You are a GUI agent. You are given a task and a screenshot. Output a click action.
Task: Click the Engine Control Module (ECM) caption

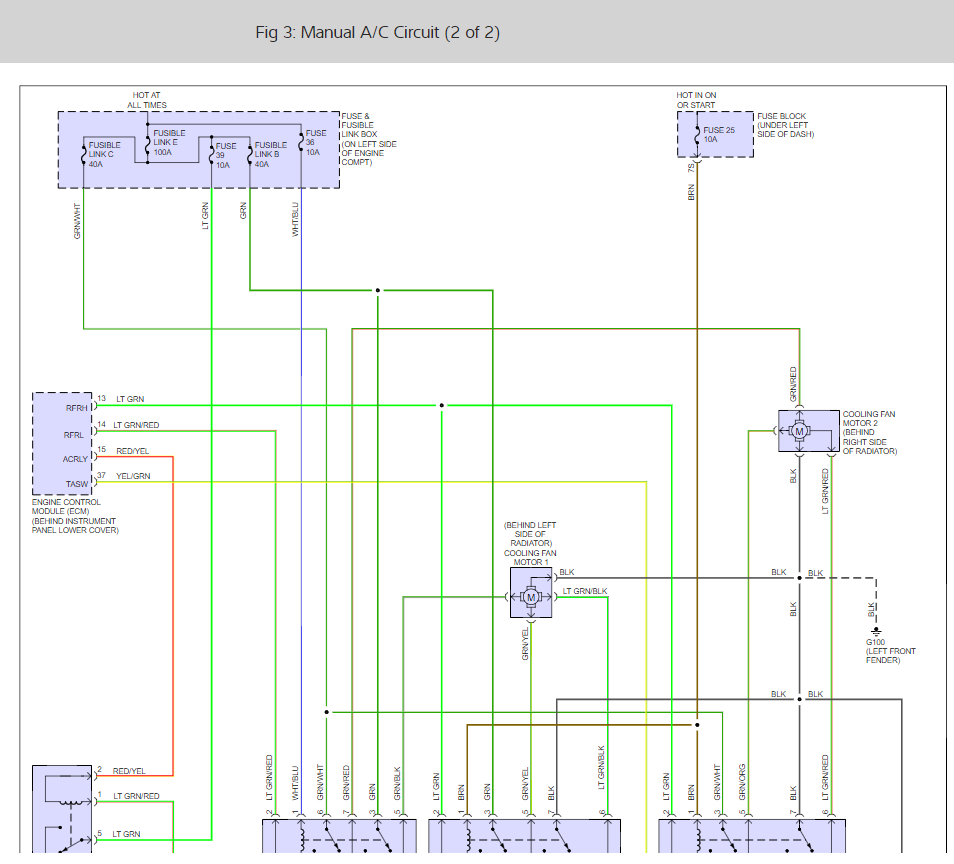[x=74, y=516]
